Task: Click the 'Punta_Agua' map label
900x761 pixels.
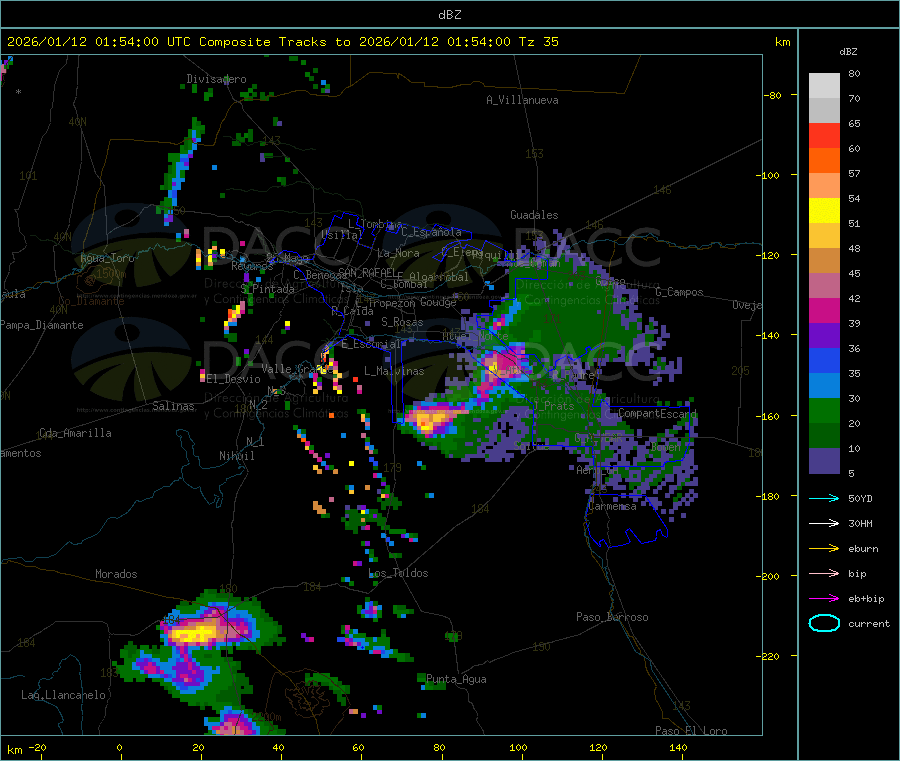Action: click(x=456, y=679)
